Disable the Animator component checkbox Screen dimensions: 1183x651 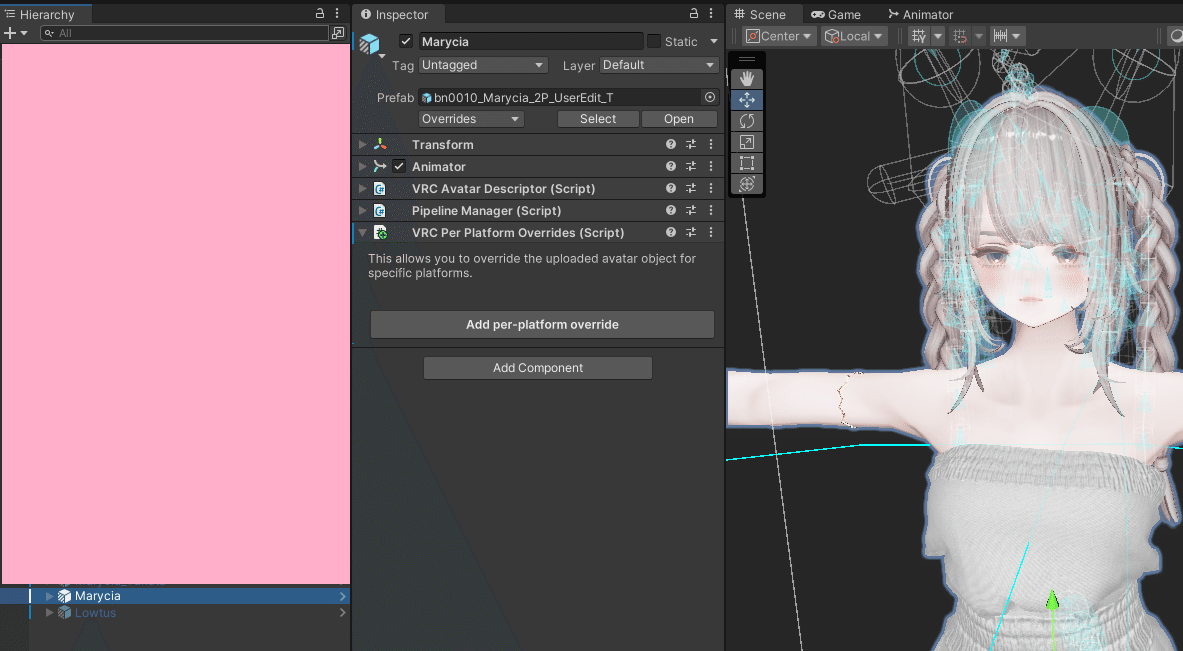(399, 166)
